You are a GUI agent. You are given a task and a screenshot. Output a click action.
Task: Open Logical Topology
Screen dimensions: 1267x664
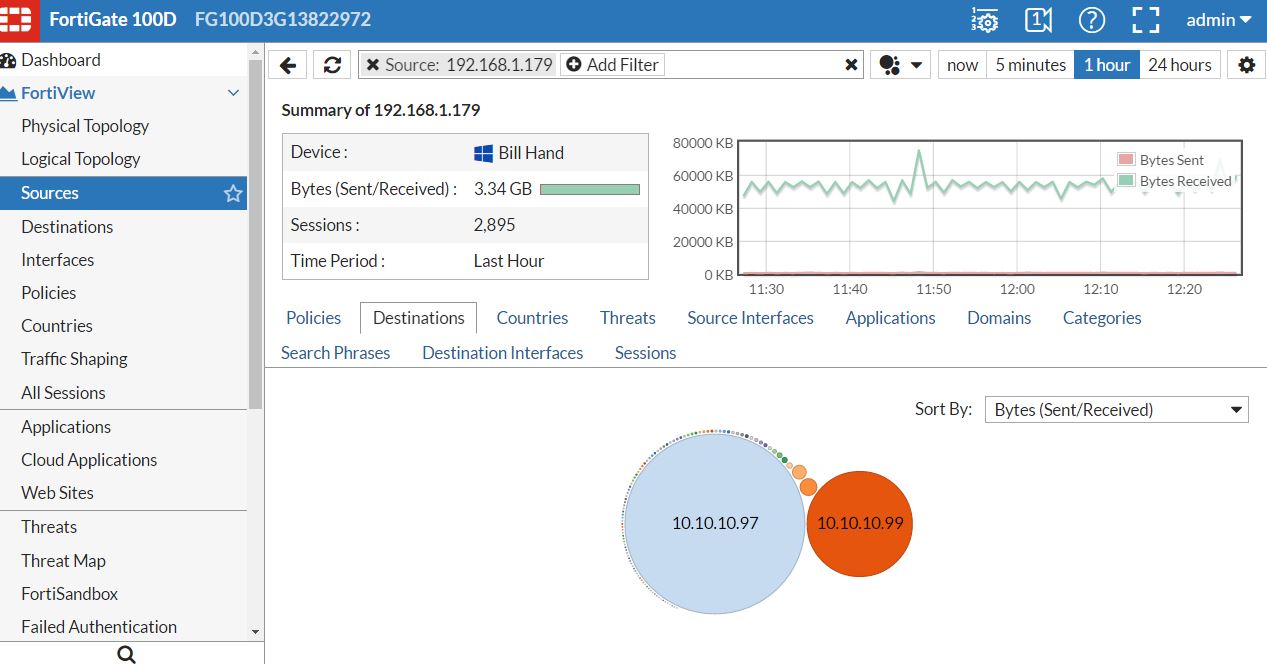81,159
